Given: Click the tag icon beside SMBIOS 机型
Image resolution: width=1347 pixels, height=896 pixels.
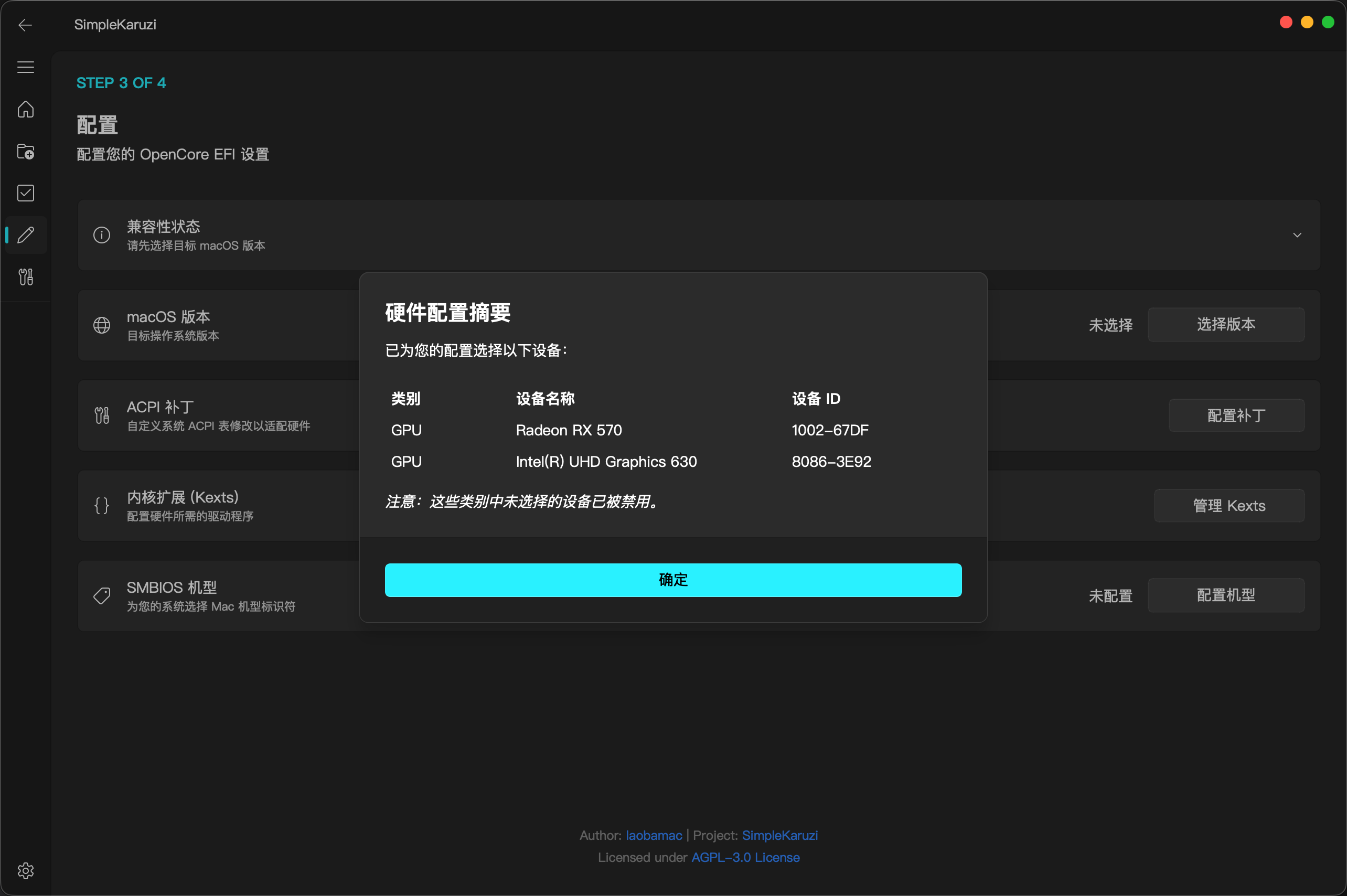Looking at the screenshot, I should pos(102,596).
